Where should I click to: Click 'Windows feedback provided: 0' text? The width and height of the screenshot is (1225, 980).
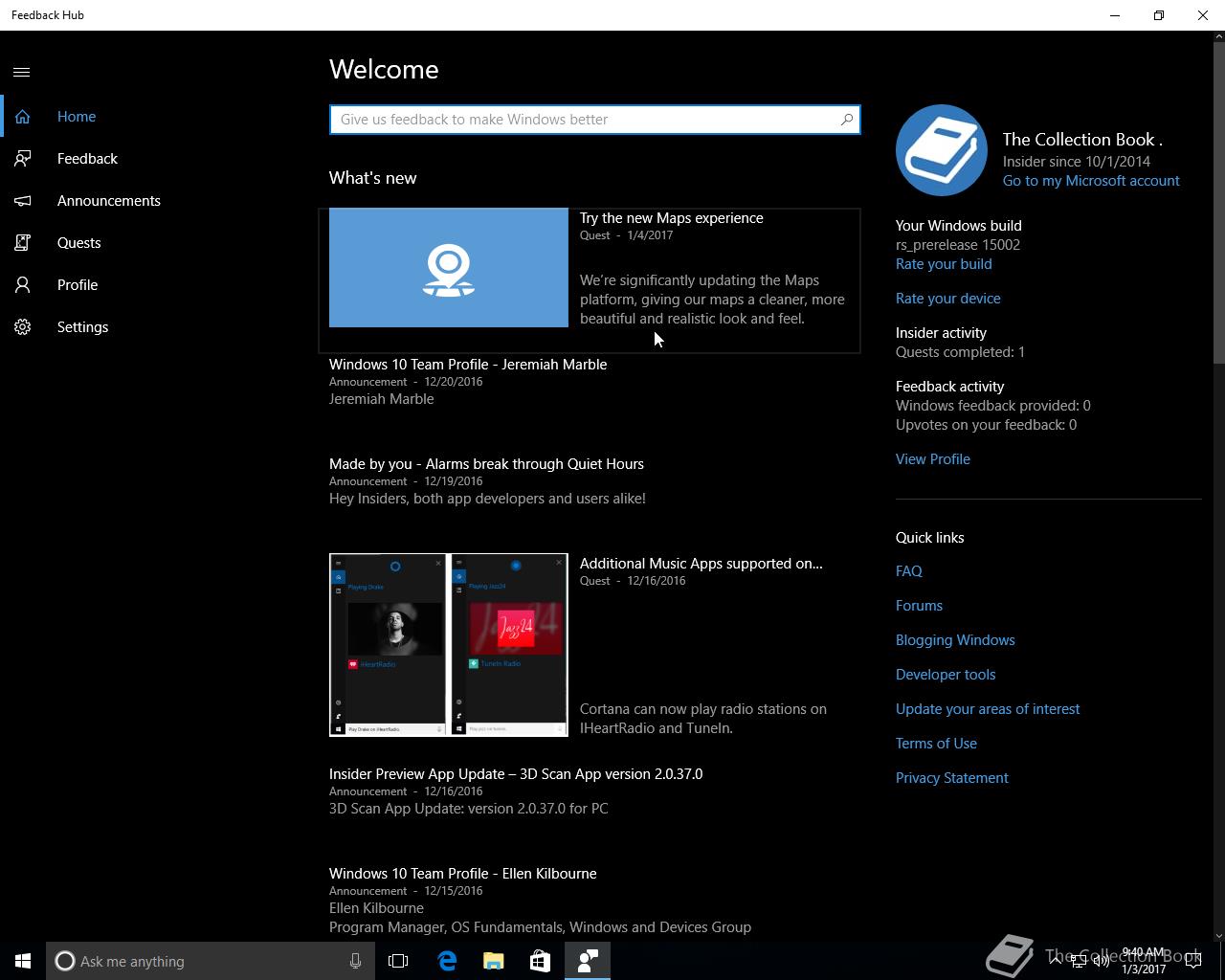click(x=993, y=406)
